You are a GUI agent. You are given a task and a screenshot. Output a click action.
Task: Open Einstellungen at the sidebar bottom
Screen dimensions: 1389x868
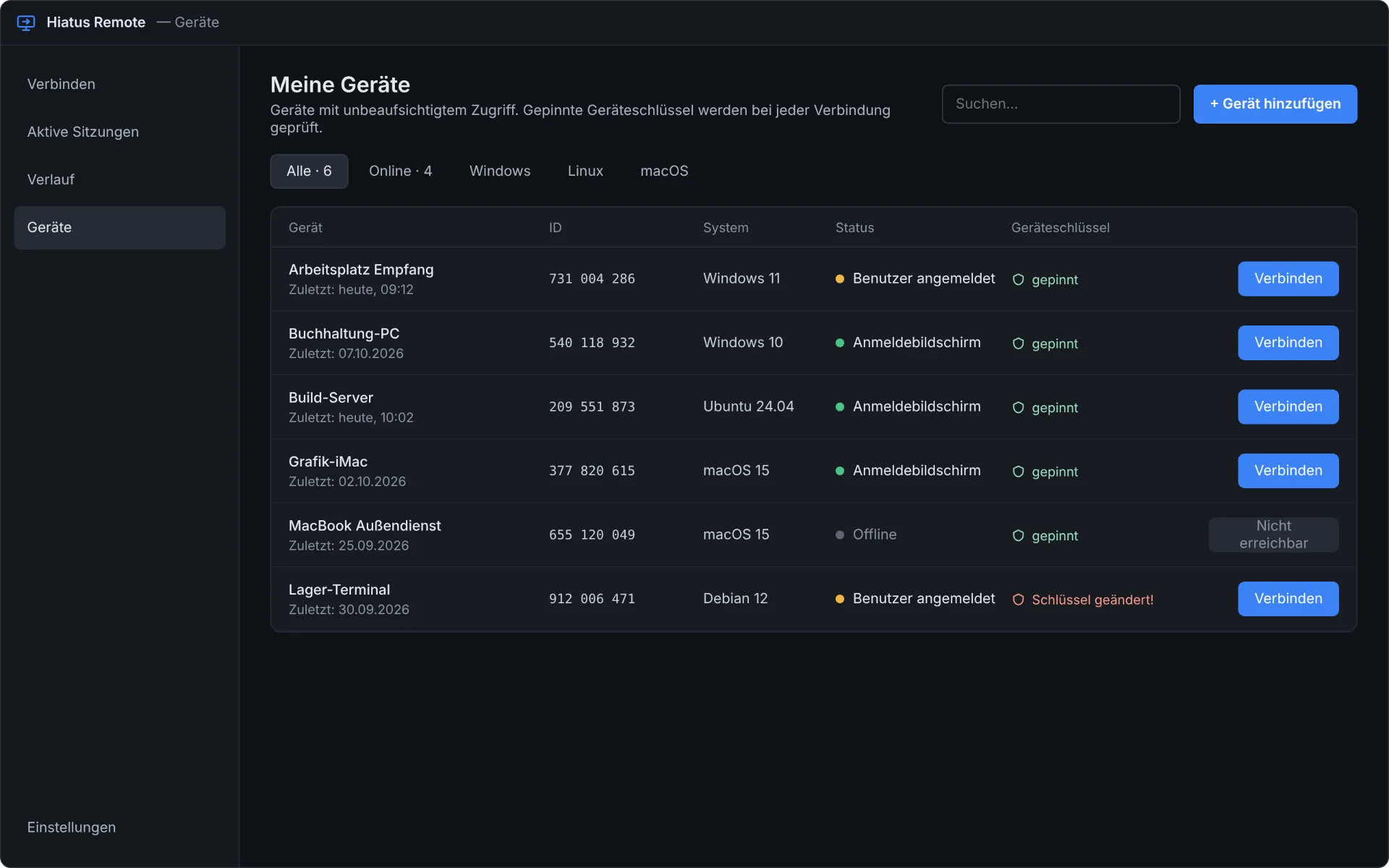coord(120,827)
